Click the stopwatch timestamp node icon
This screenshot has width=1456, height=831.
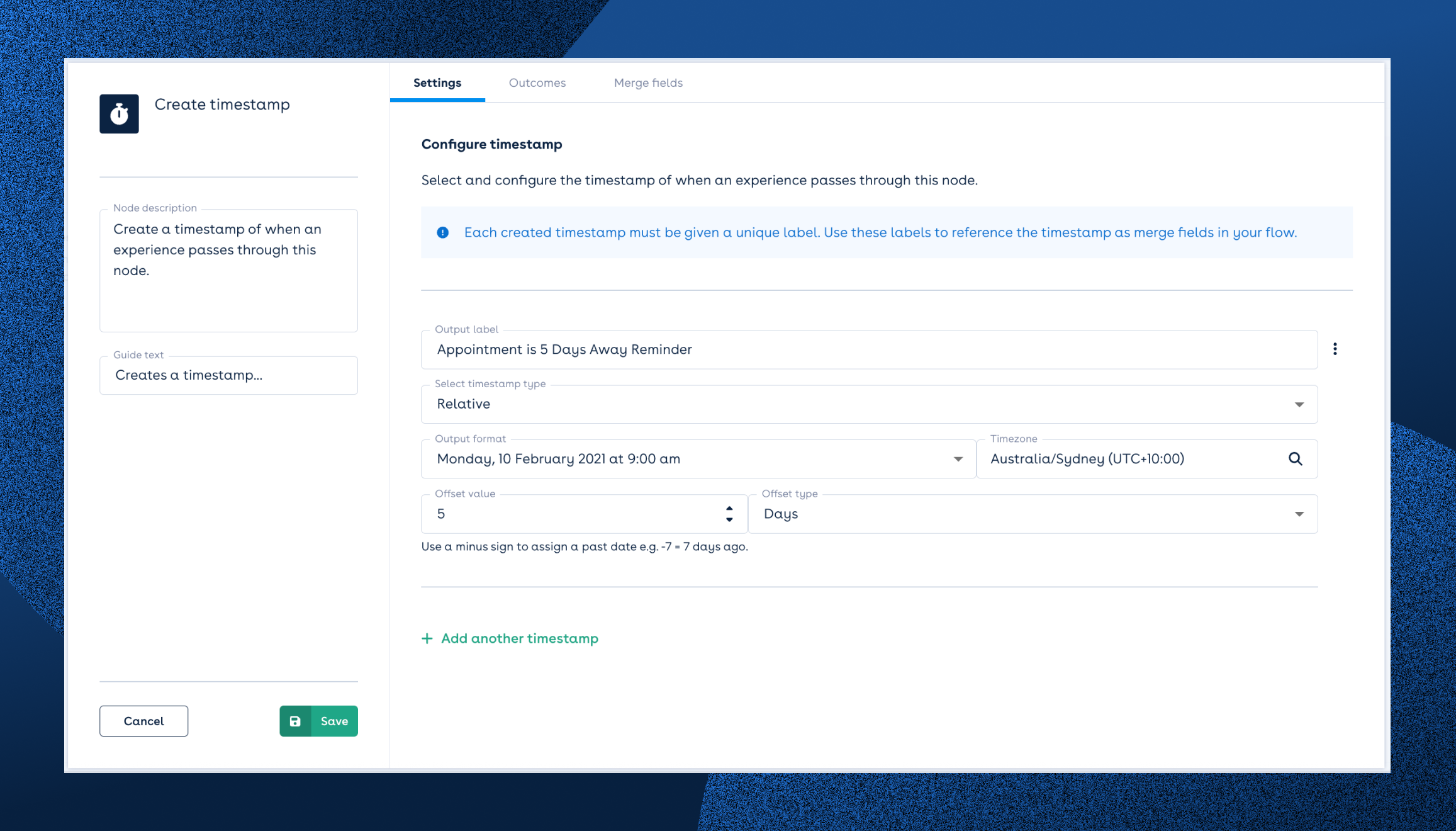point(119,114)
